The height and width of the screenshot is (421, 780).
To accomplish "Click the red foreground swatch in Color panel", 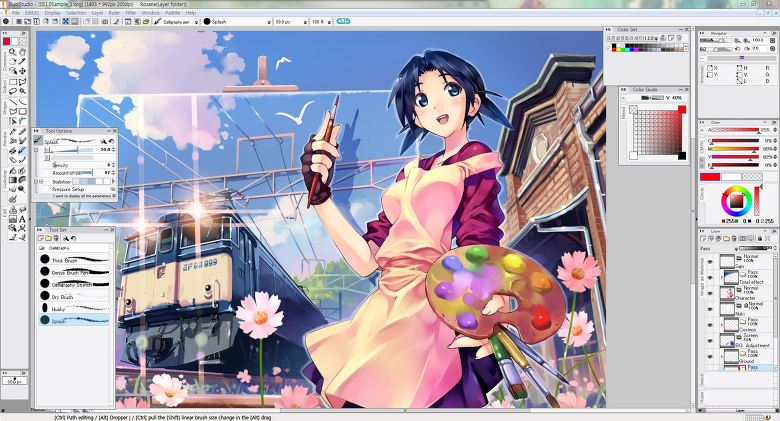I will coord(710,177).
